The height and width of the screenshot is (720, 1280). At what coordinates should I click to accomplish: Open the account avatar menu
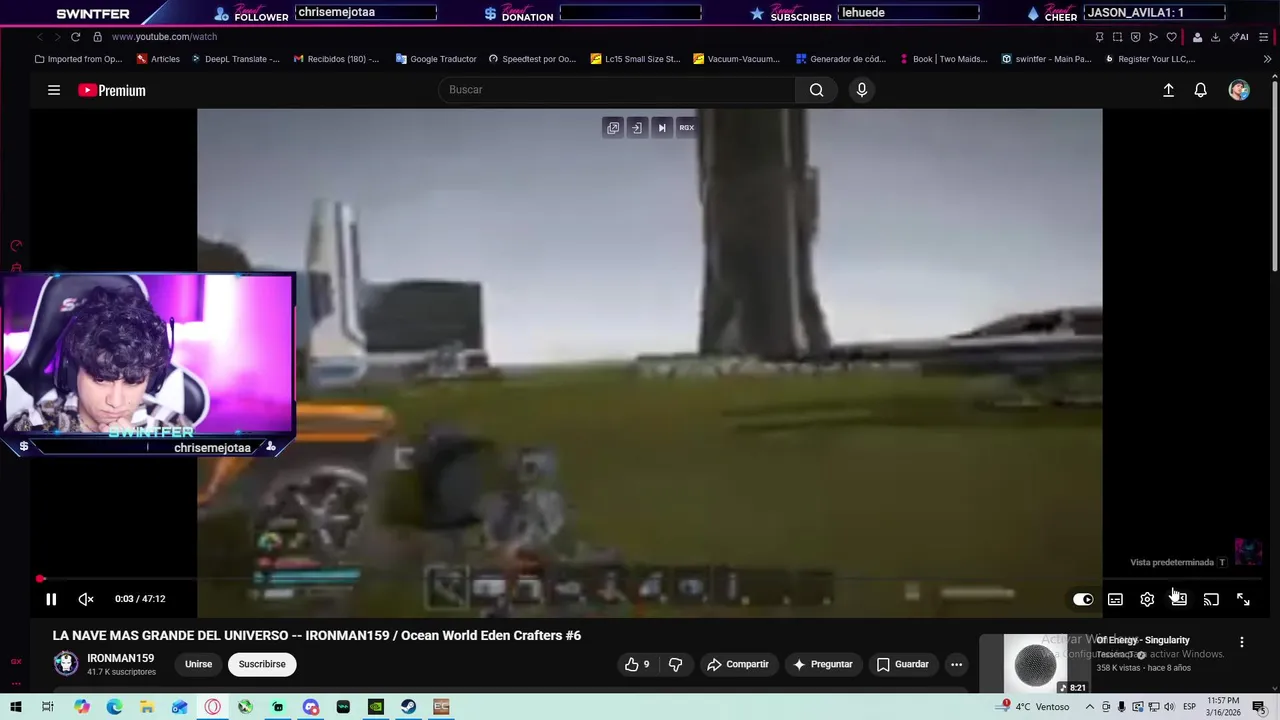[1239, 90]
